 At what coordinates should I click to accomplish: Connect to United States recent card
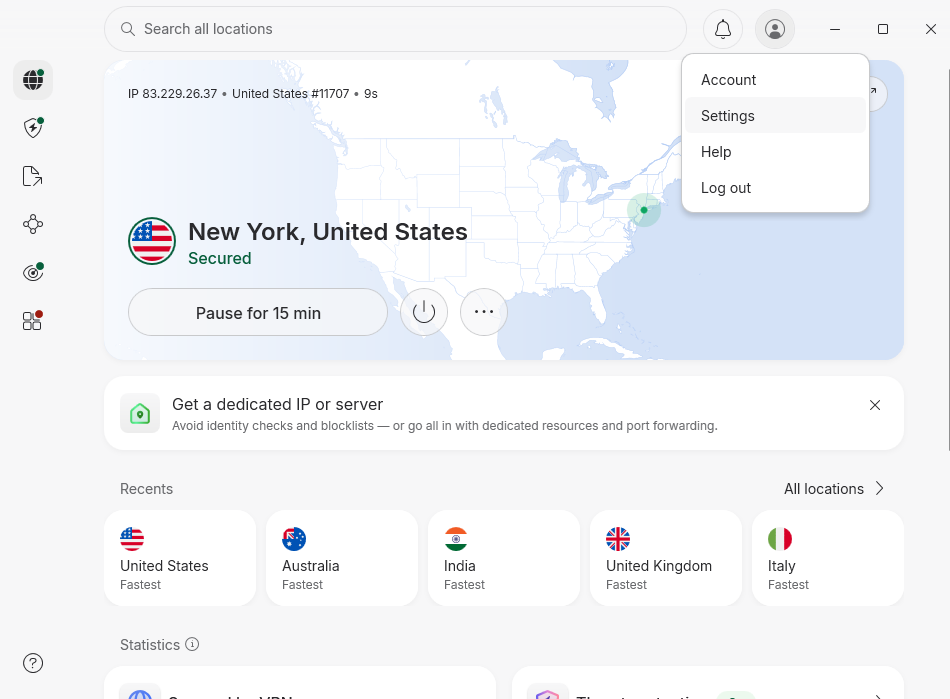click(180, 558)
